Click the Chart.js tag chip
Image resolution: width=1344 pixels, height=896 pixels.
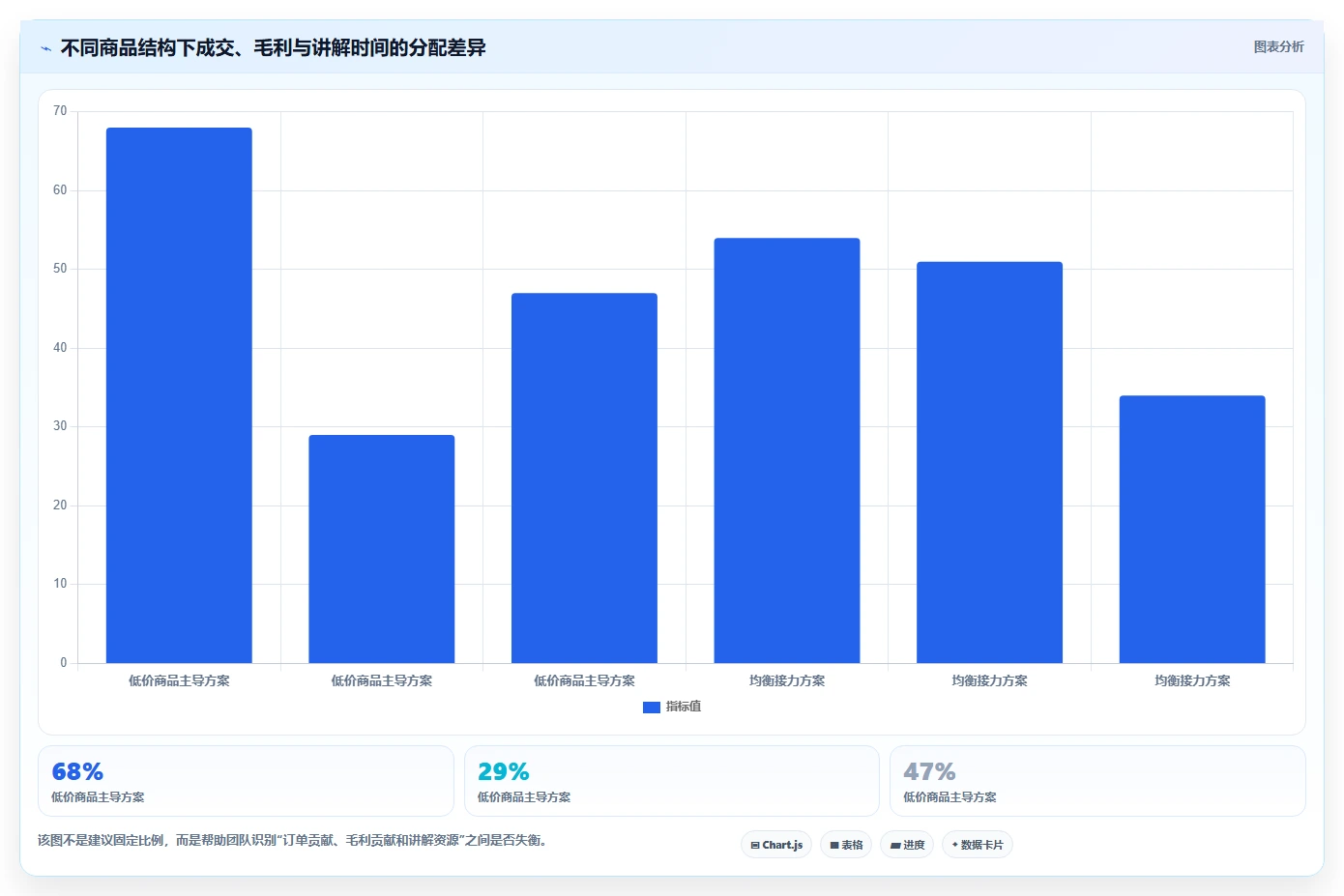(x=776, y=845)
